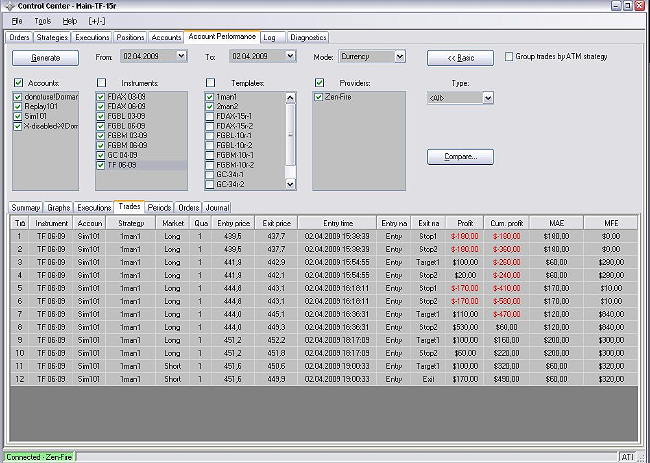
Task: Click the Compare... button
Action: coord(460,157)
